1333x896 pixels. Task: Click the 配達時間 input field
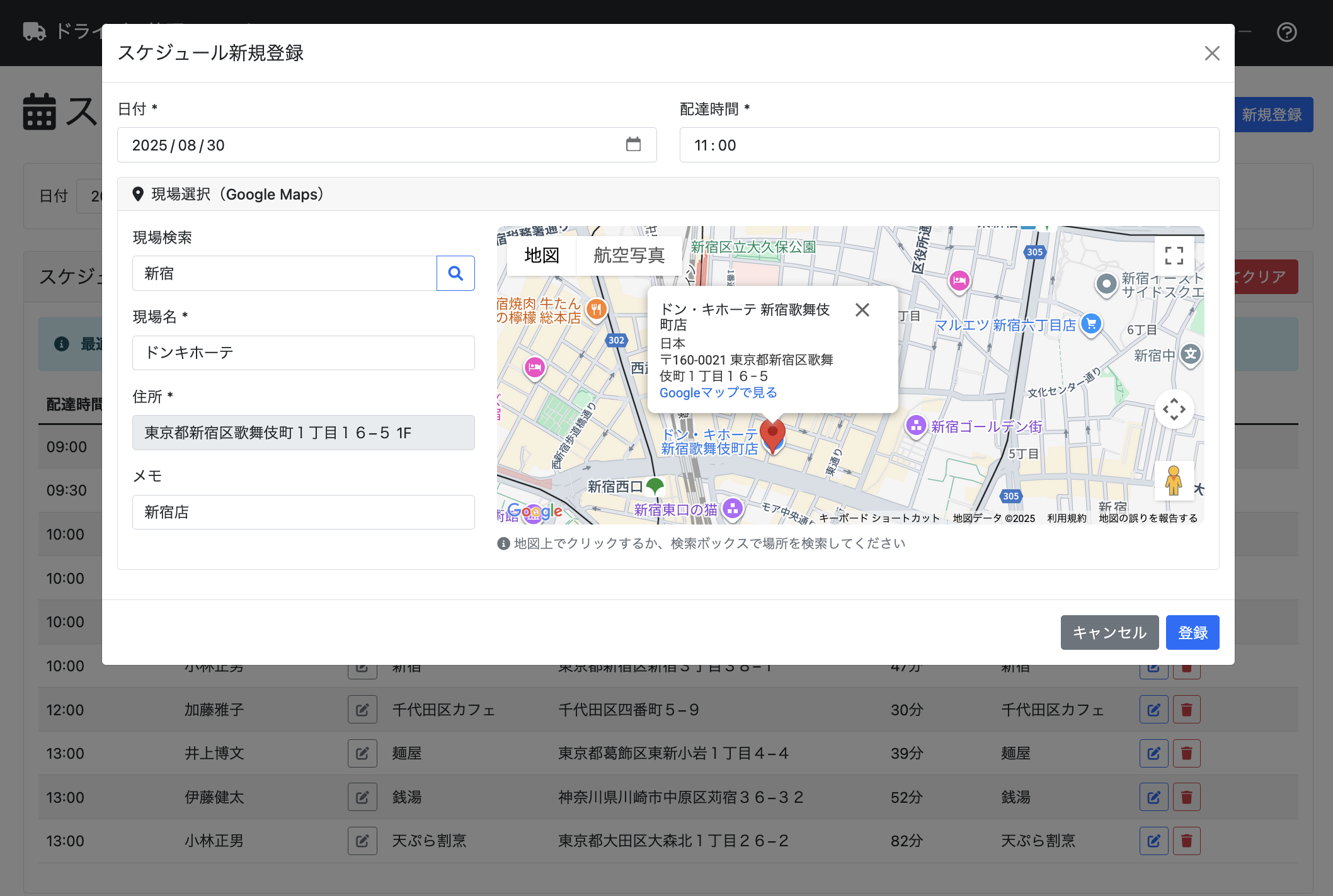click(949, 145)
